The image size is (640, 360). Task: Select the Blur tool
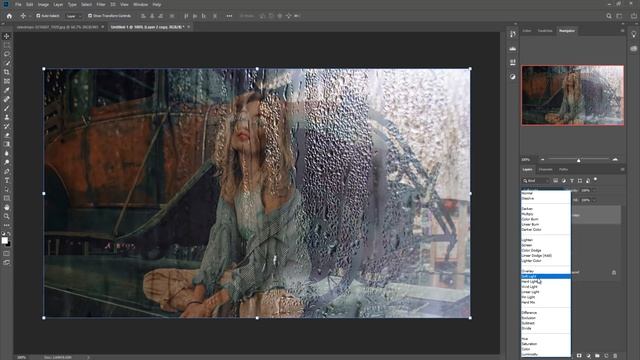click(7, 153)
